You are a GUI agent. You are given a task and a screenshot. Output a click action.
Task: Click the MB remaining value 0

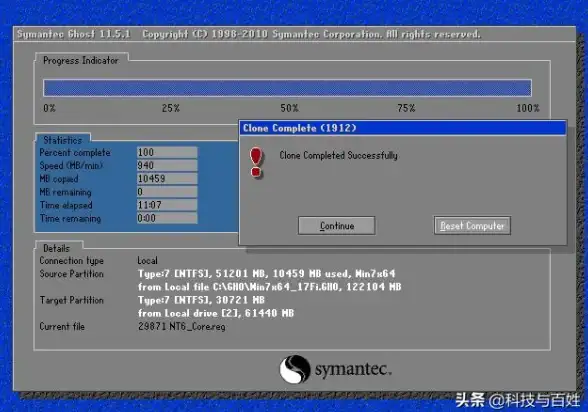167,192
